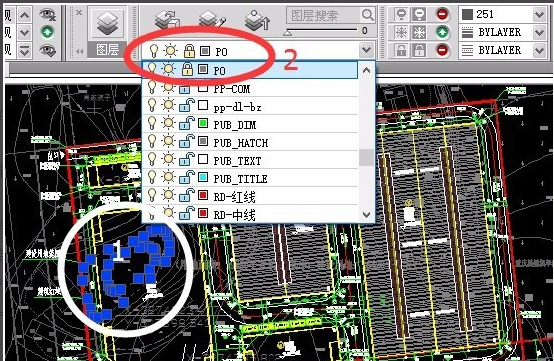This screenshot has width=554, height=361.
Task: Select layer RD-红线 from the list
Action: click(250, 196)
